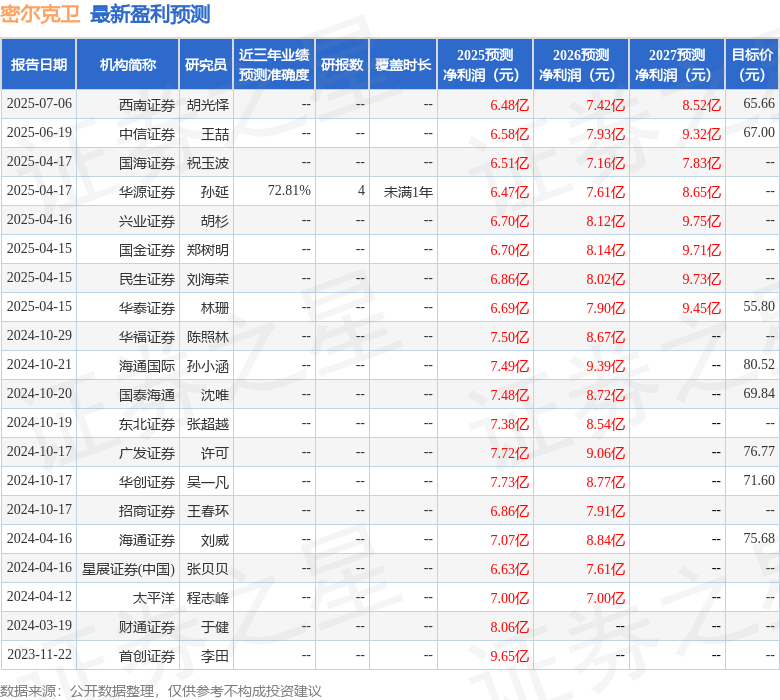This screenshot has width=780, height=700.
Task: Select the 覆盖时长 column header
Action: point(403,65)
